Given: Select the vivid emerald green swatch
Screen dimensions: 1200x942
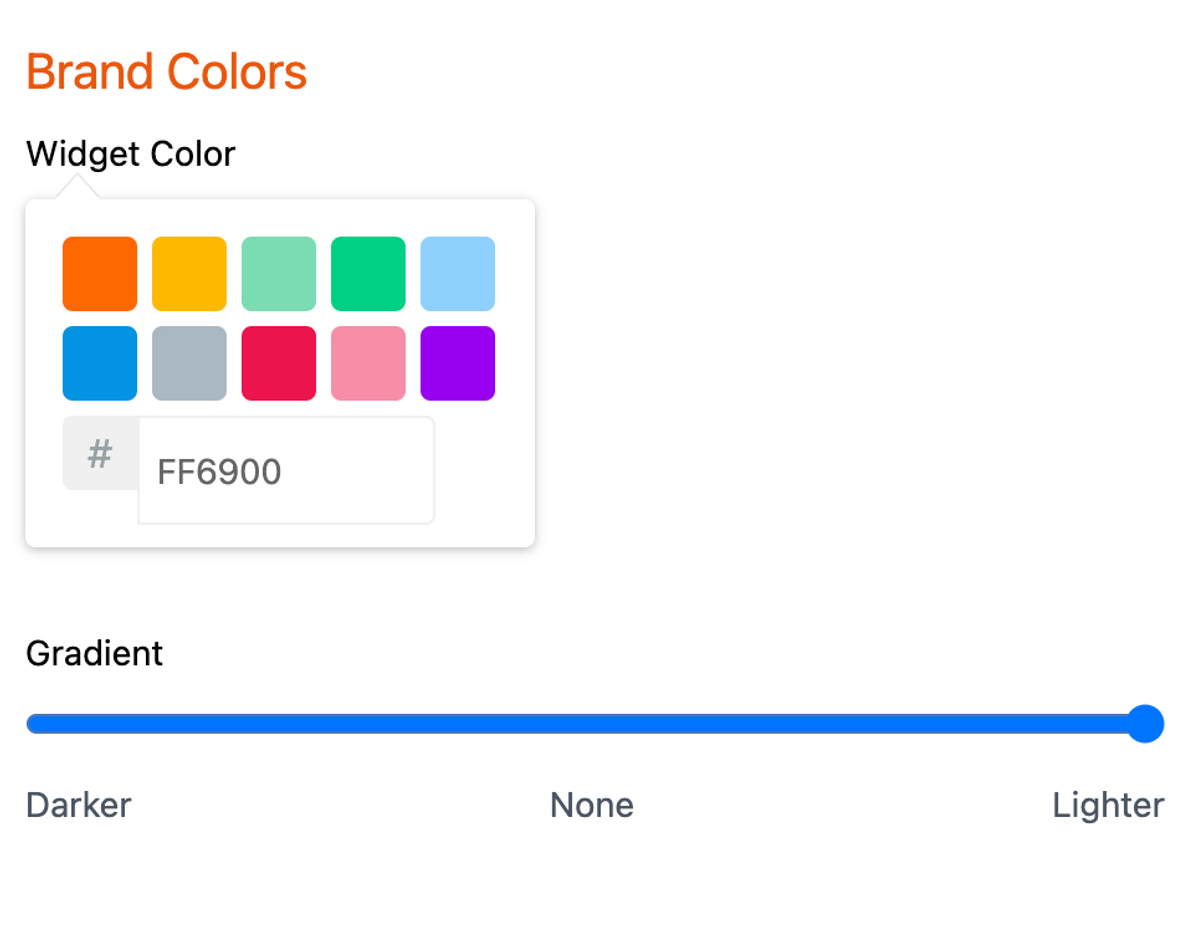Looking at the screenshot, I should 368,274.
